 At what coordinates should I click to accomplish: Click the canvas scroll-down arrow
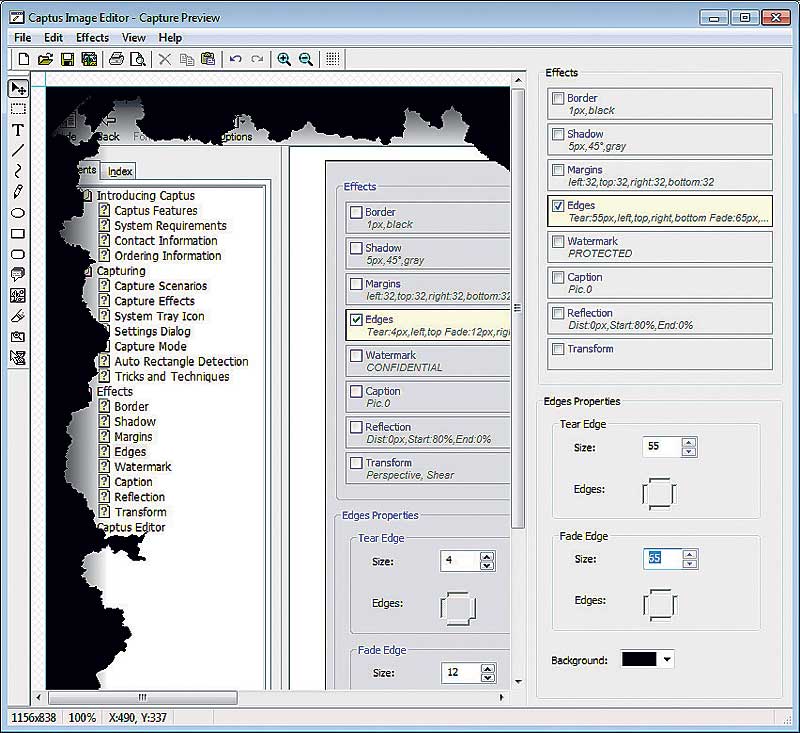pos(518,682)
